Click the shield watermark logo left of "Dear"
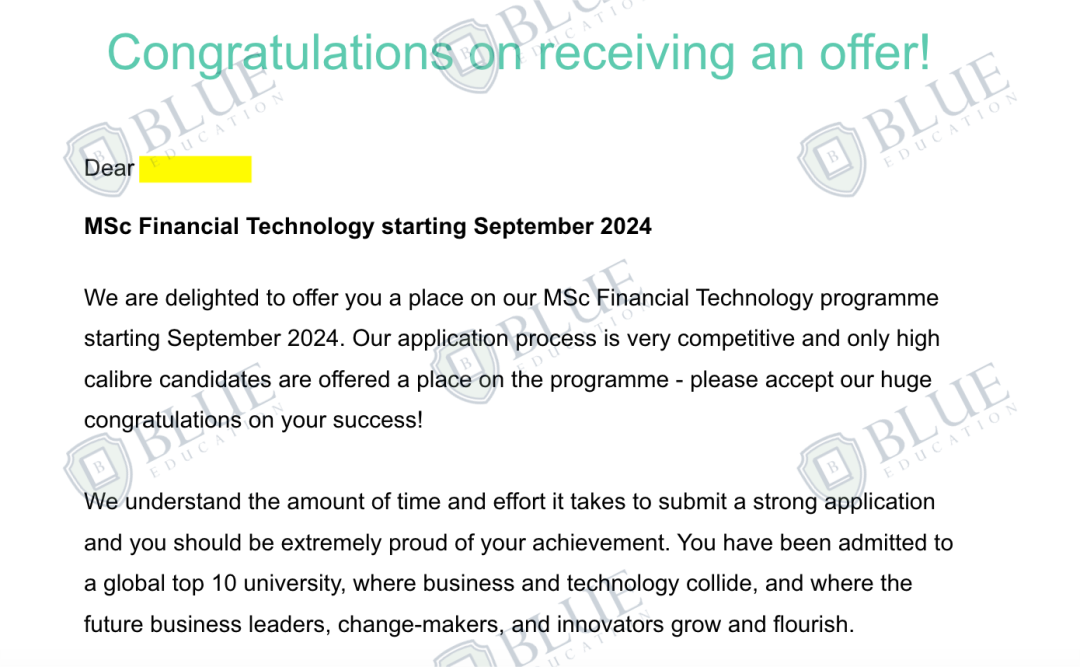The image size is (1080, 667). [99, 160]
